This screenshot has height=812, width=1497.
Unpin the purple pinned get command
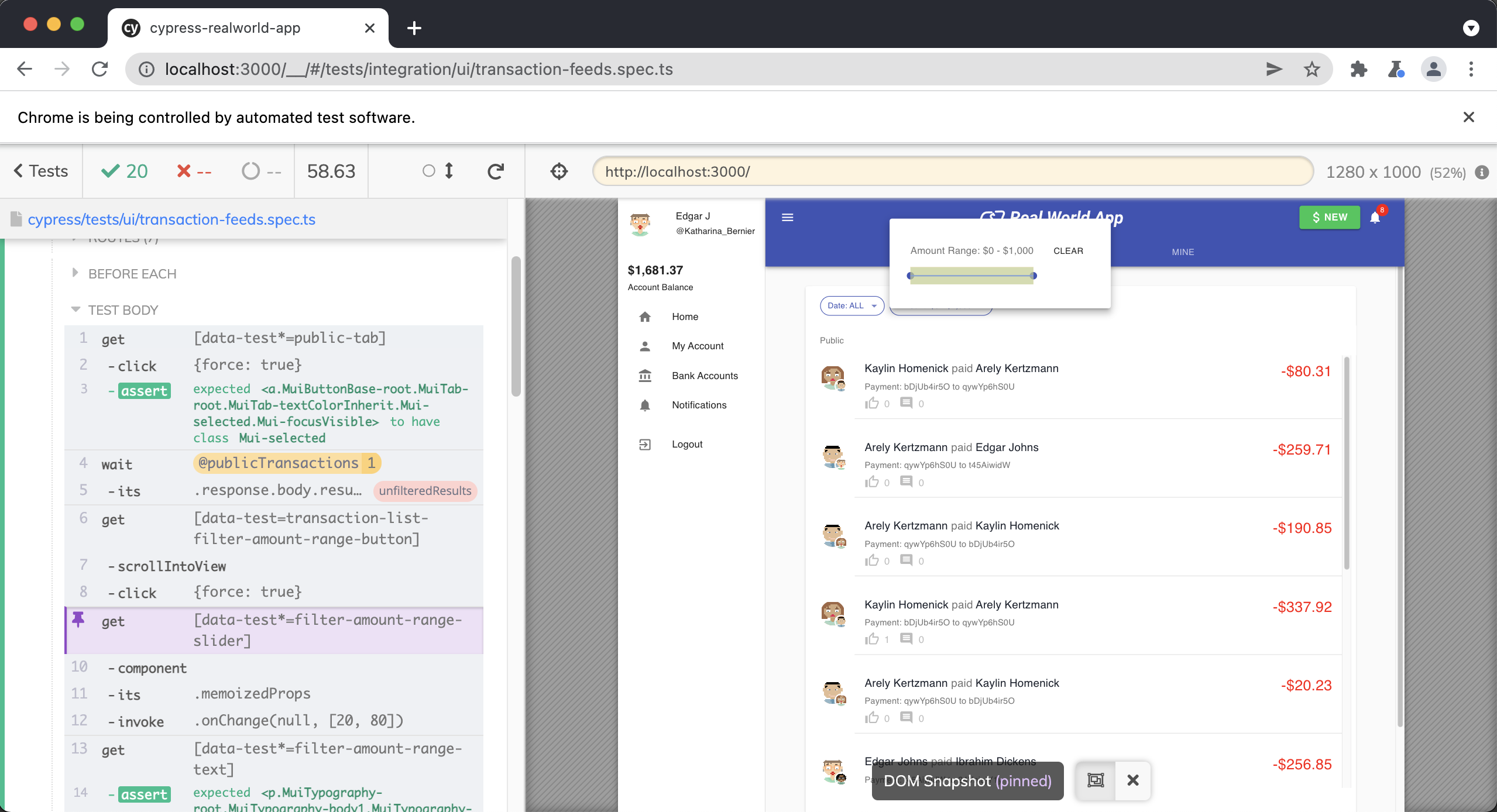point(78,620)
